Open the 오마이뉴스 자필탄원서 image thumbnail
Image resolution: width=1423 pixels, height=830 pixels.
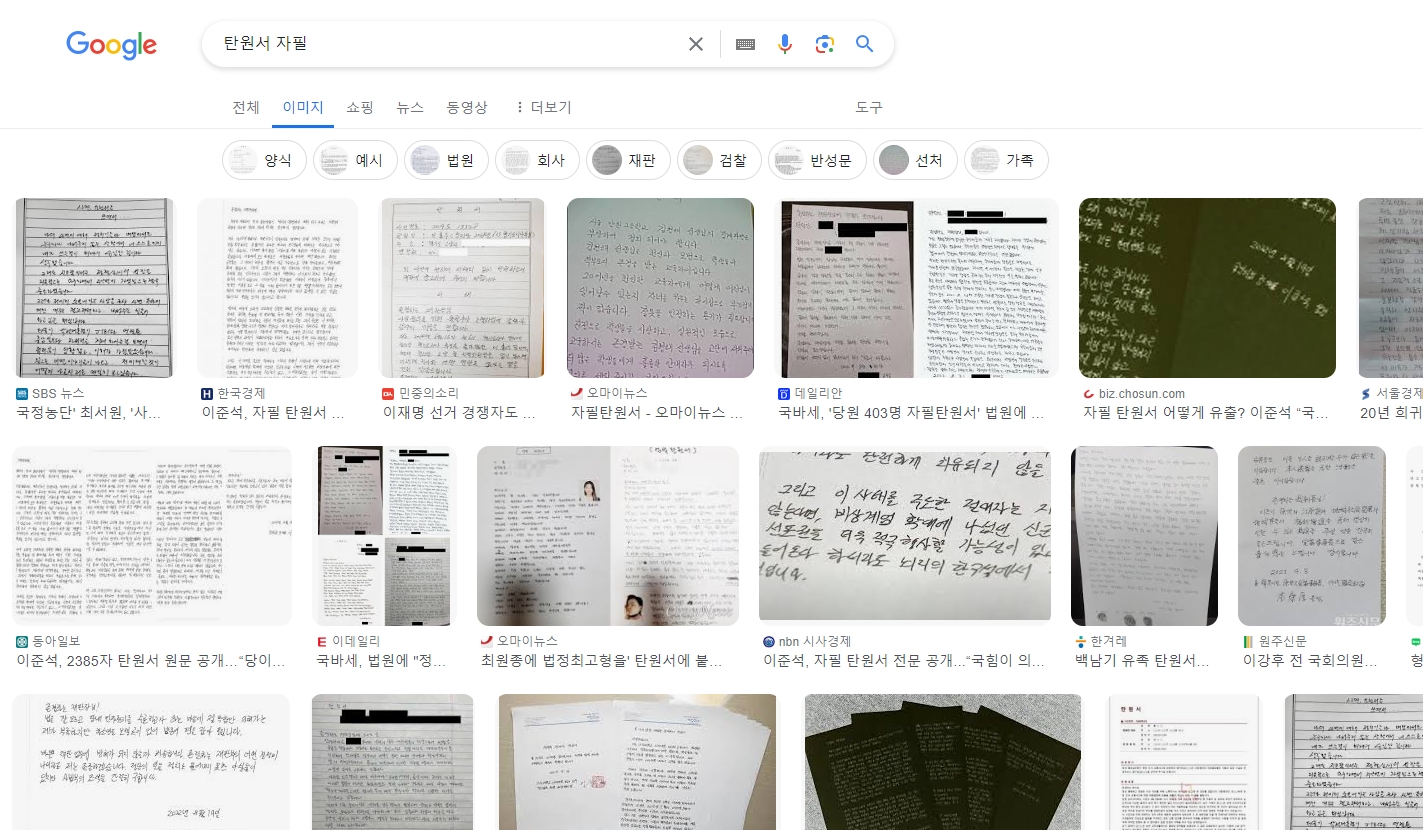tap(660, 288)
